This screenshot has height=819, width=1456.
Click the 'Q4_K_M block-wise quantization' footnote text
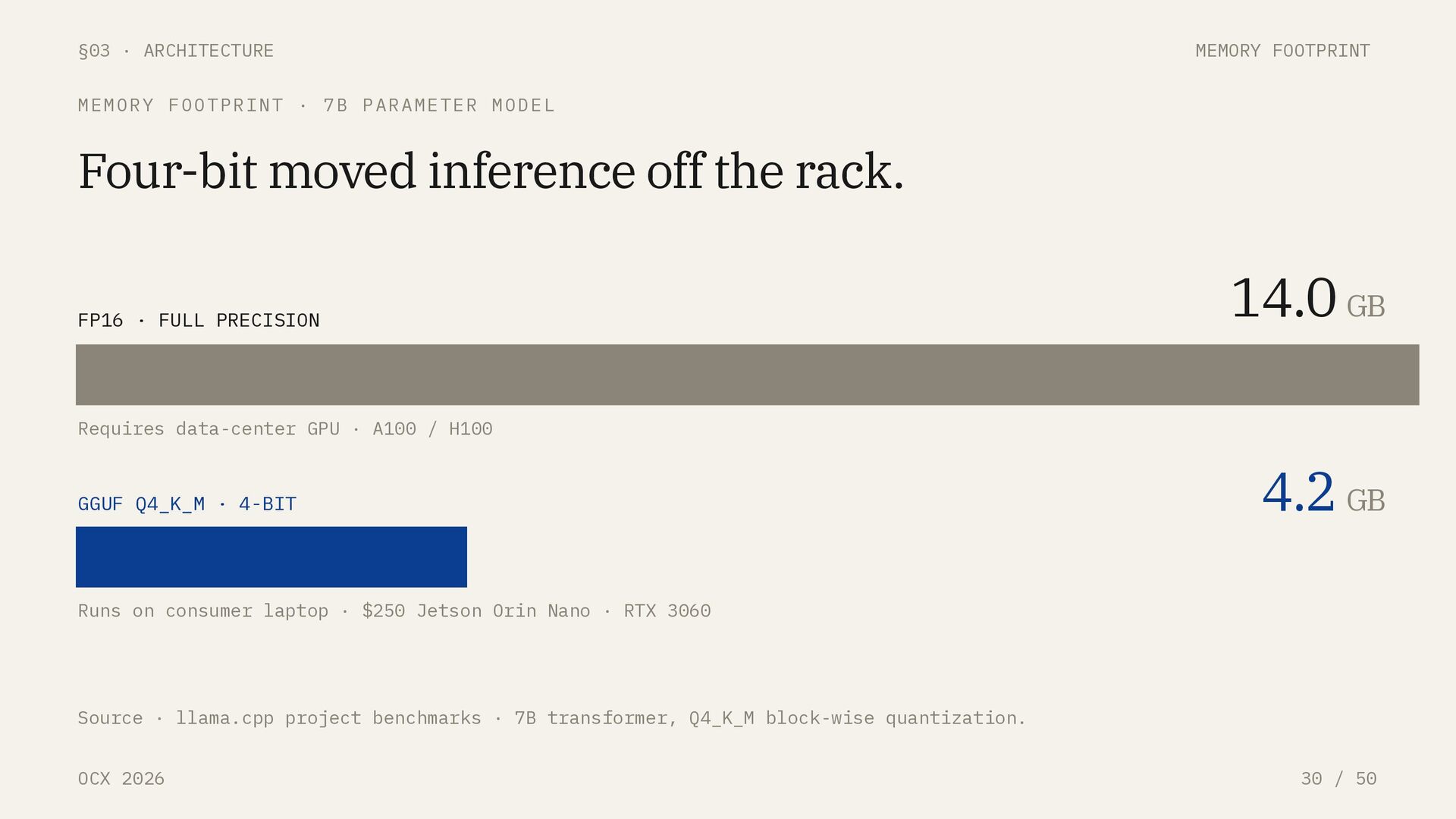857,718
